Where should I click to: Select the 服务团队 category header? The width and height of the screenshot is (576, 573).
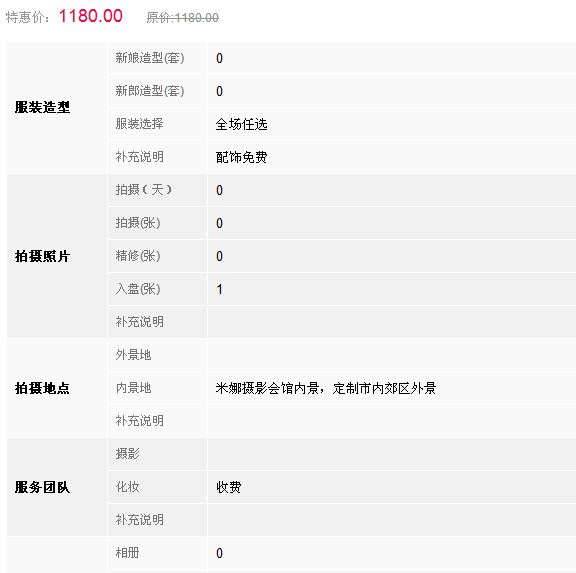(42, 487)
